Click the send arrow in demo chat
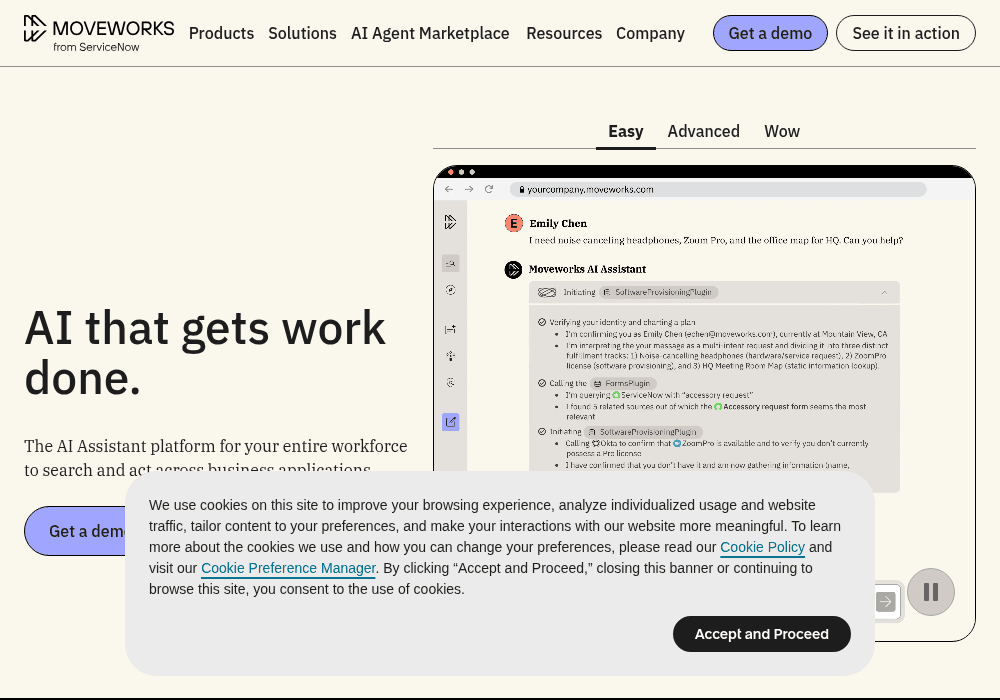 (x=885, y=601)
